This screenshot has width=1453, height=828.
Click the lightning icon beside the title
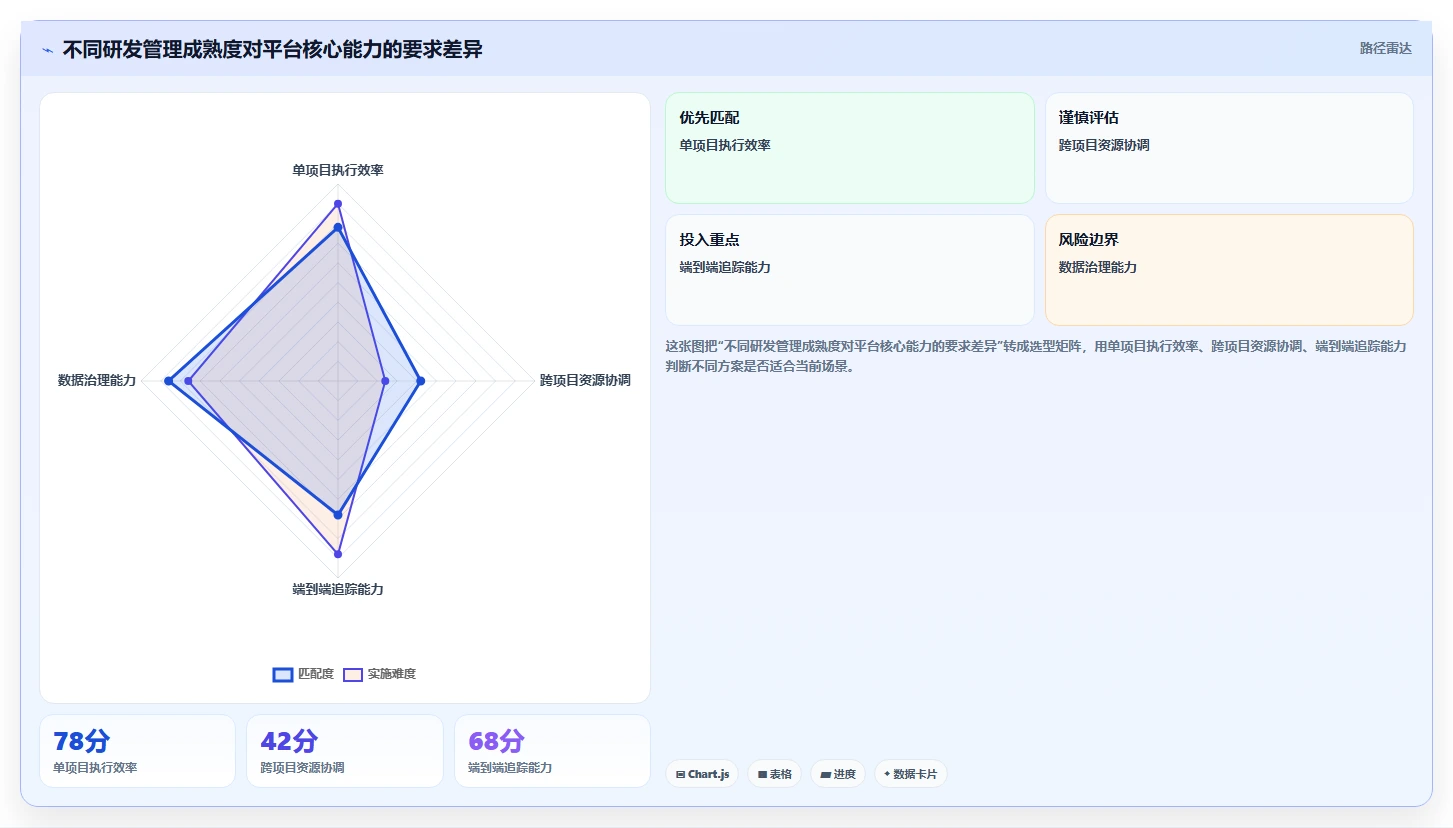point(48,50)
